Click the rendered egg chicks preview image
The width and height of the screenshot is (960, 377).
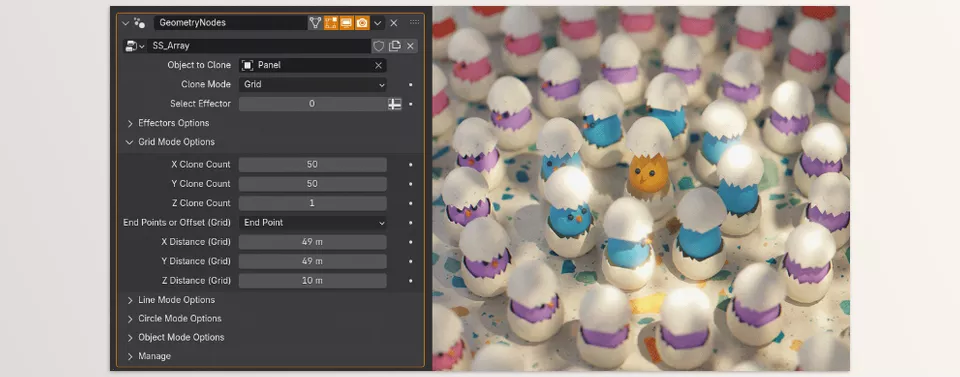tap(641, 188)
